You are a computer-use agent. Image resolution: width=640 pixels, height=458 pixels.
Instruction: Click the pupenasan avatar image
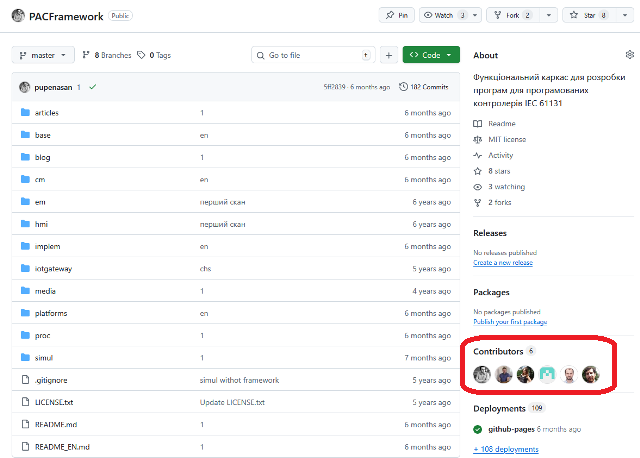[x=25, y=87]
